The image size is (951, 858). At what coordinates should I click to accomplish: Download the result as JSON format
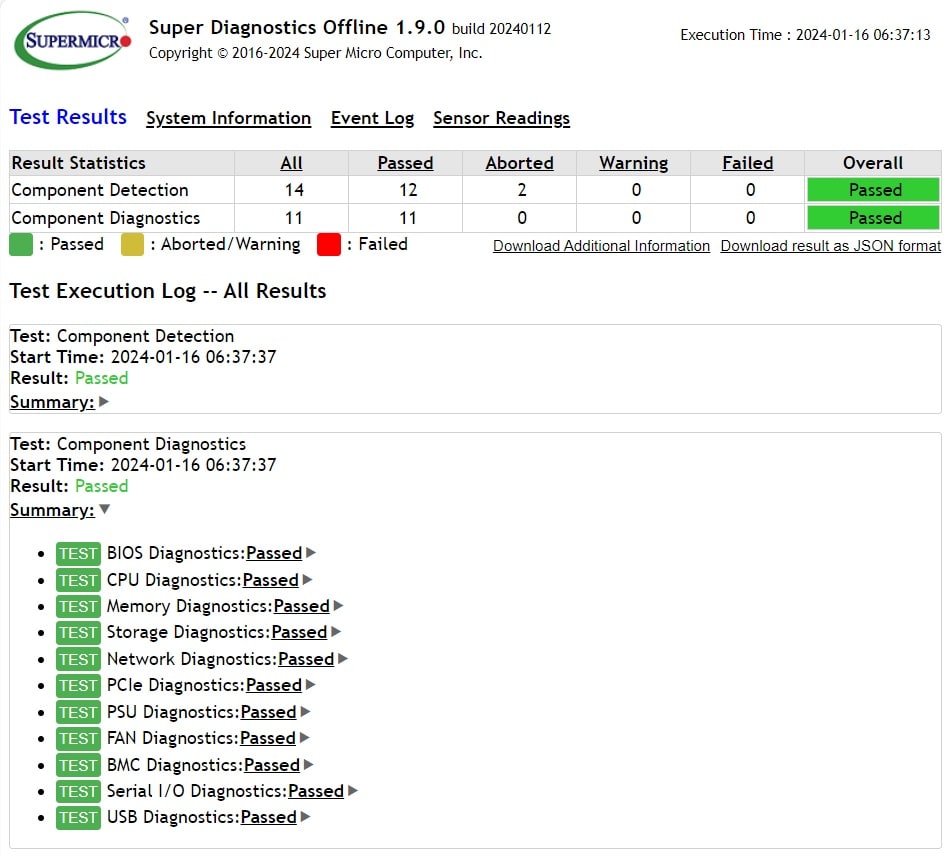[829, 245]
